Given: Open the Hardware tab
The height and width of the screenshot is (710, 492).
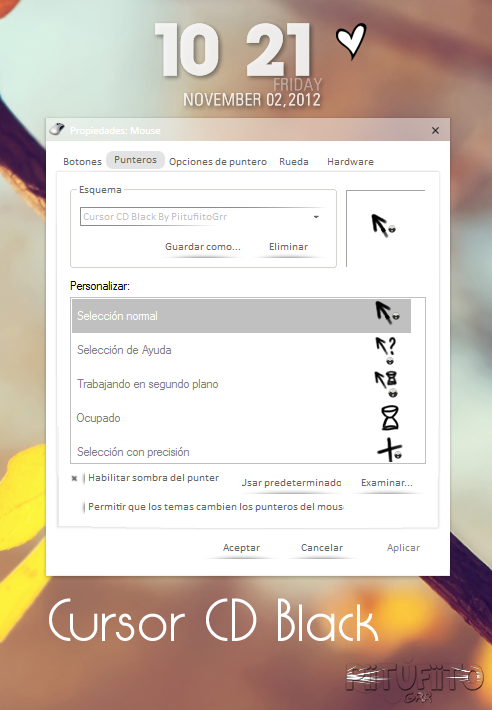Looking at the screenshot, I should pyautogui.click(x=350, y=162).
